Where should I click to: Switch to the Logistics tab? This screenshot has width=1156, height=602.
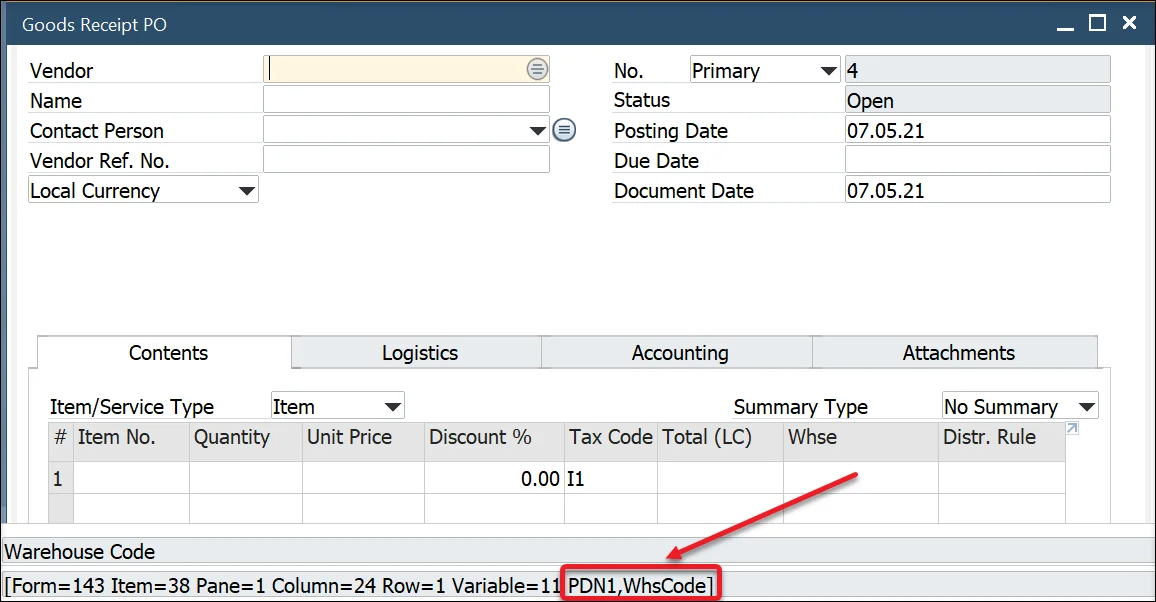pyautogui.click(x=419, y=353)
